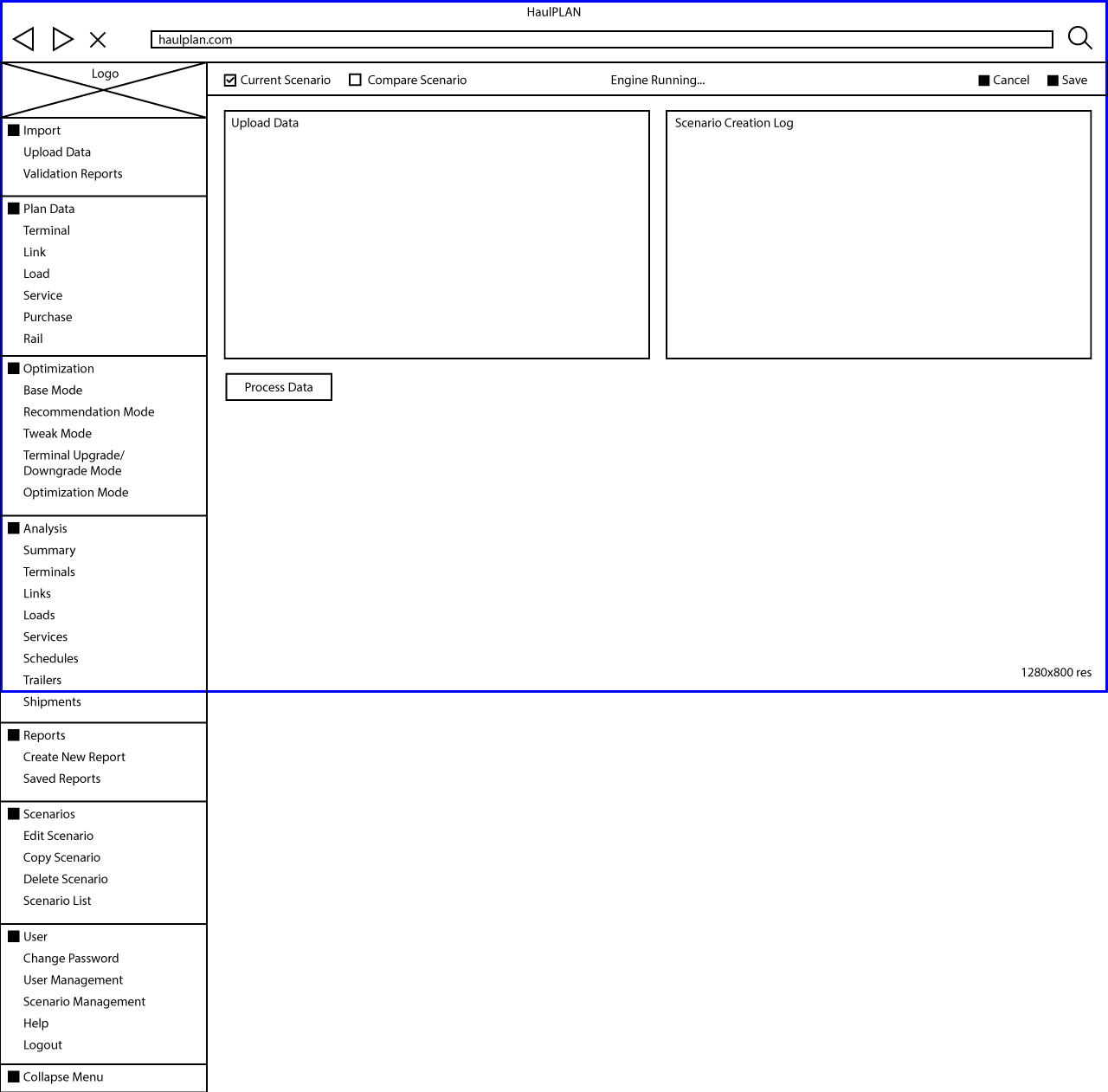
Task: Open Saved Reports
Action: click(x=62, y=779)
